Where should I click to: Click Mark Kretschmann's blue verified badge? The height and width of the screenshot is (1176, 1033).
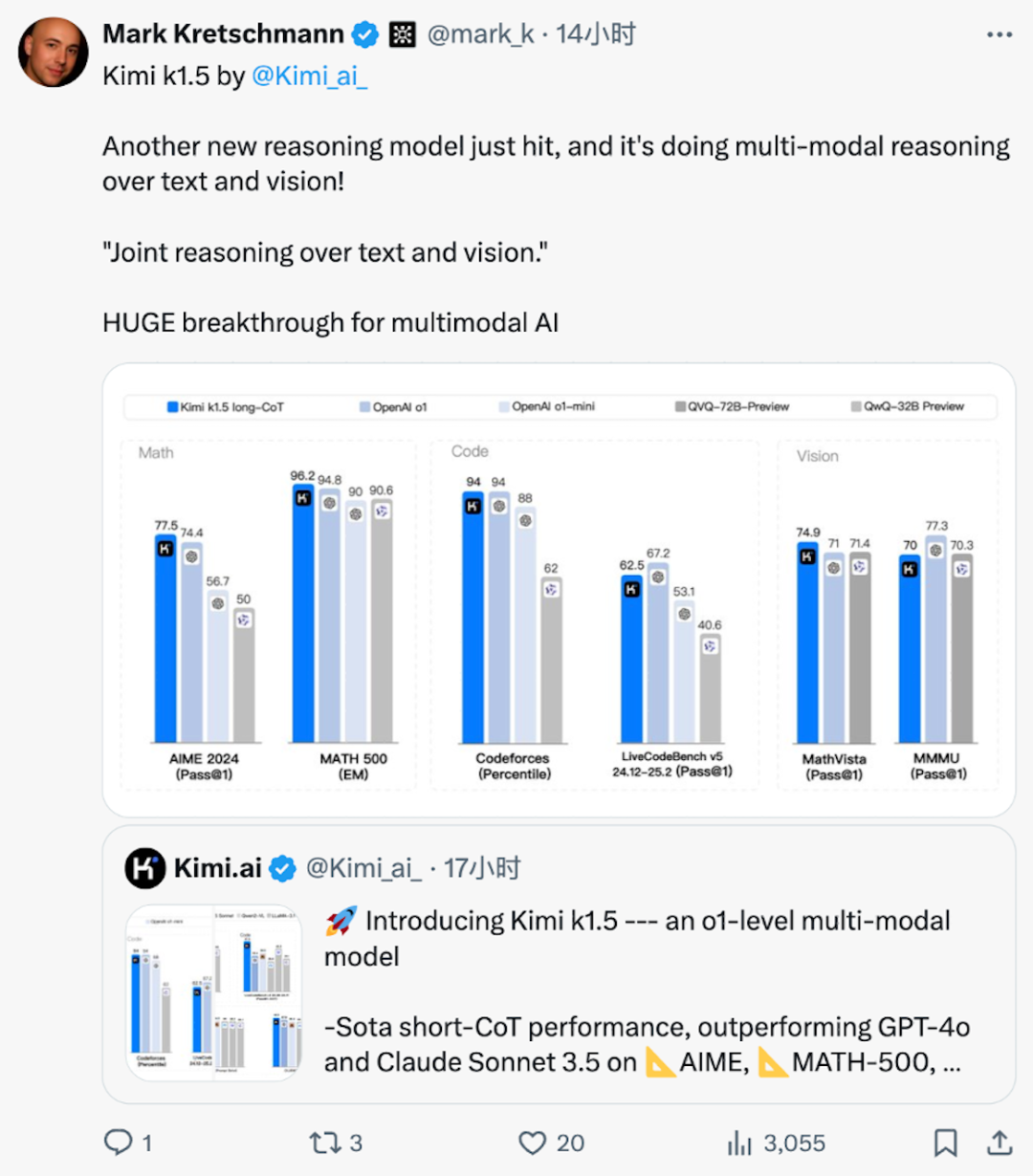tap(365, 35)
